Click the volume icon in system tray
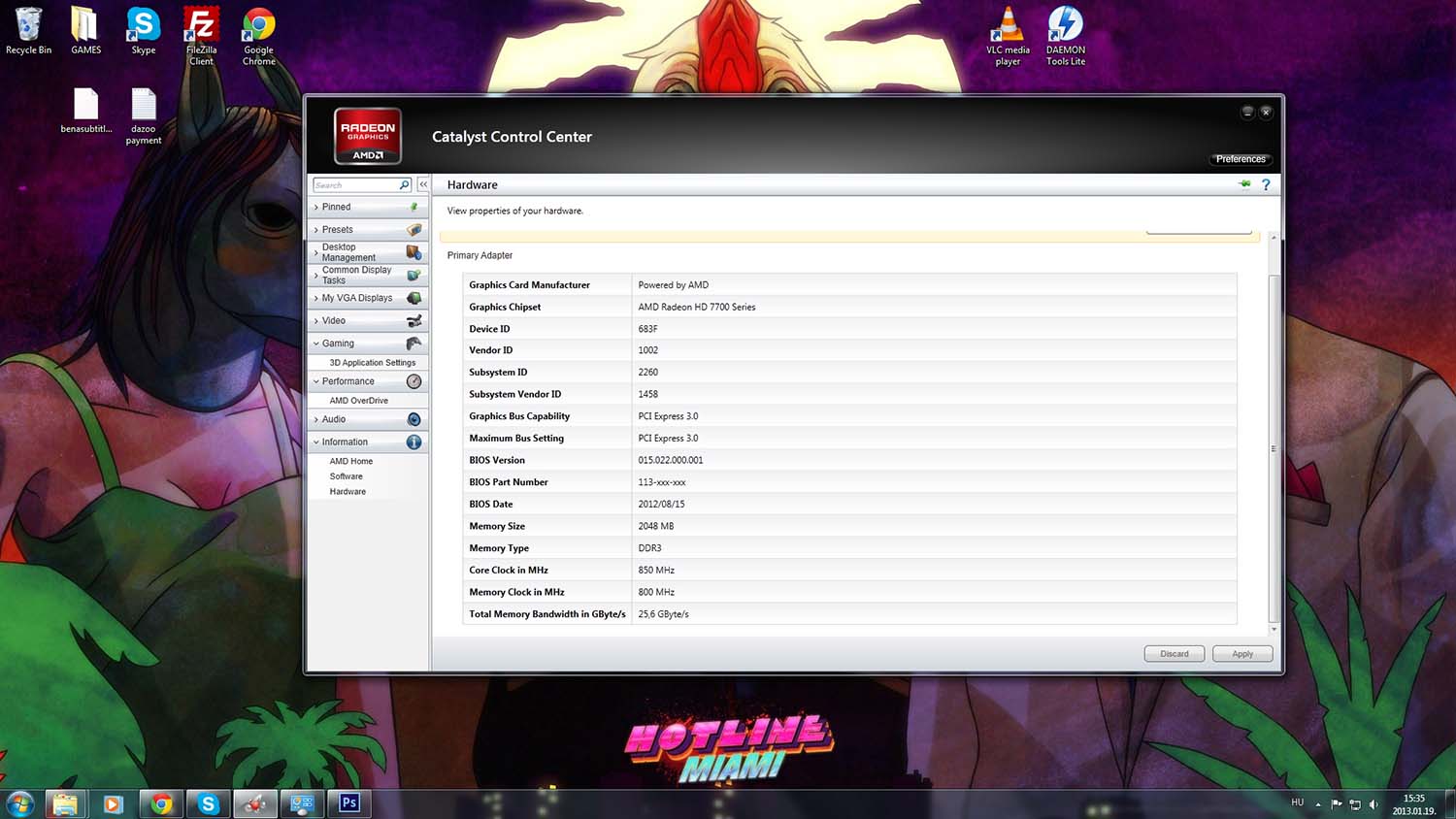The image size is (1456, 819). [1373, 804]
